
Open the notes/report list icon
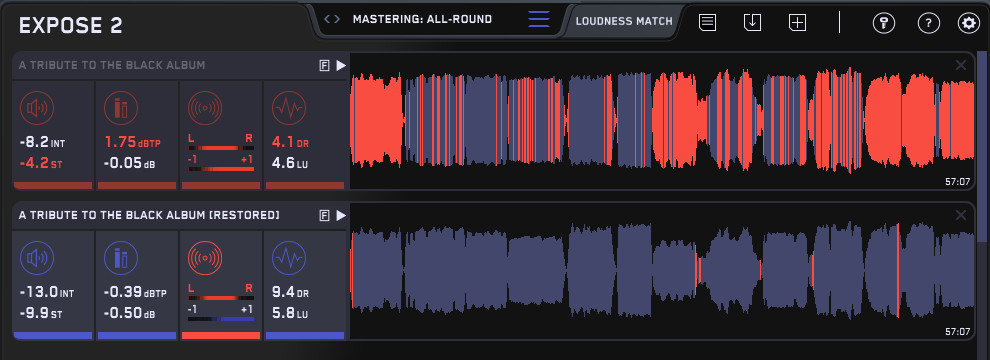[x=707, y=22]
